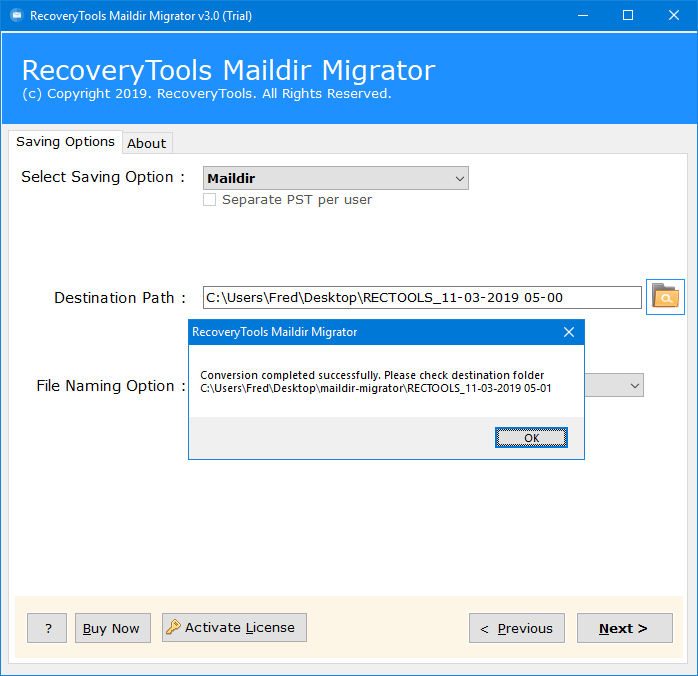This screenshot has width=698, height=676.
Task: Click the Buy Now button
Action: tap(113, 628)
